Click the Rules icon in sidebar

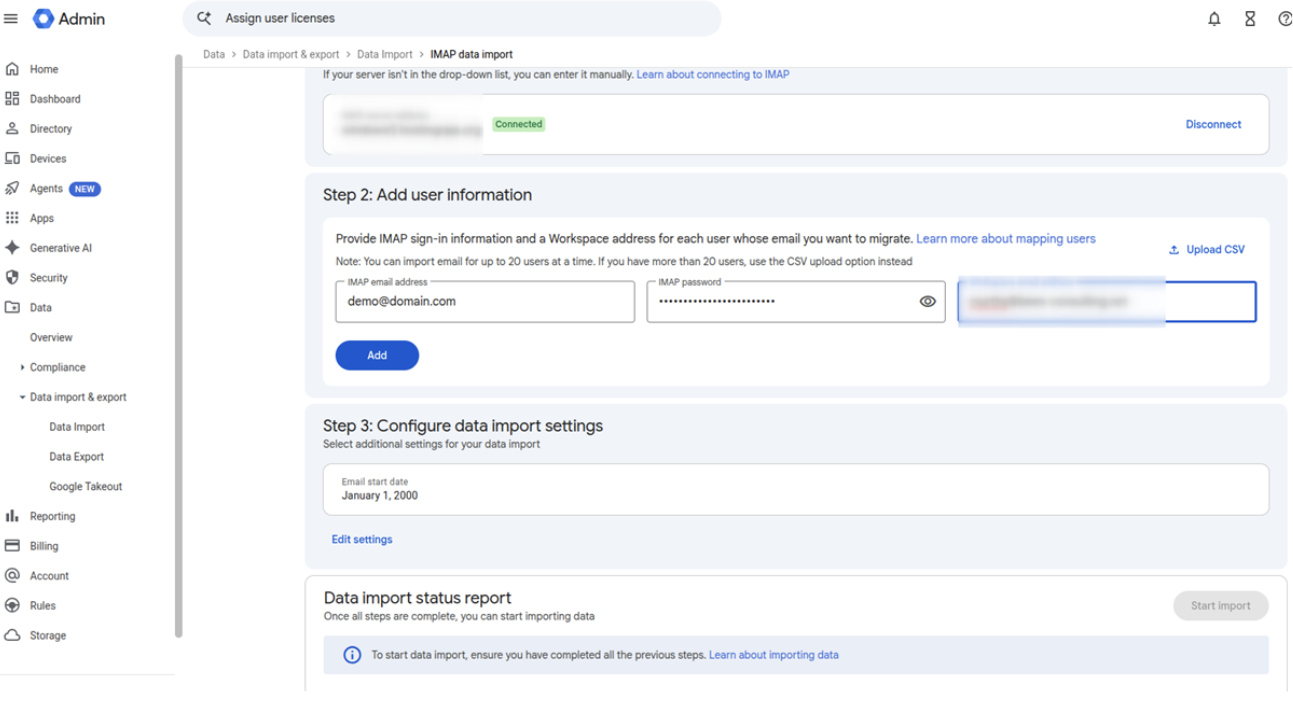[12, 605]
